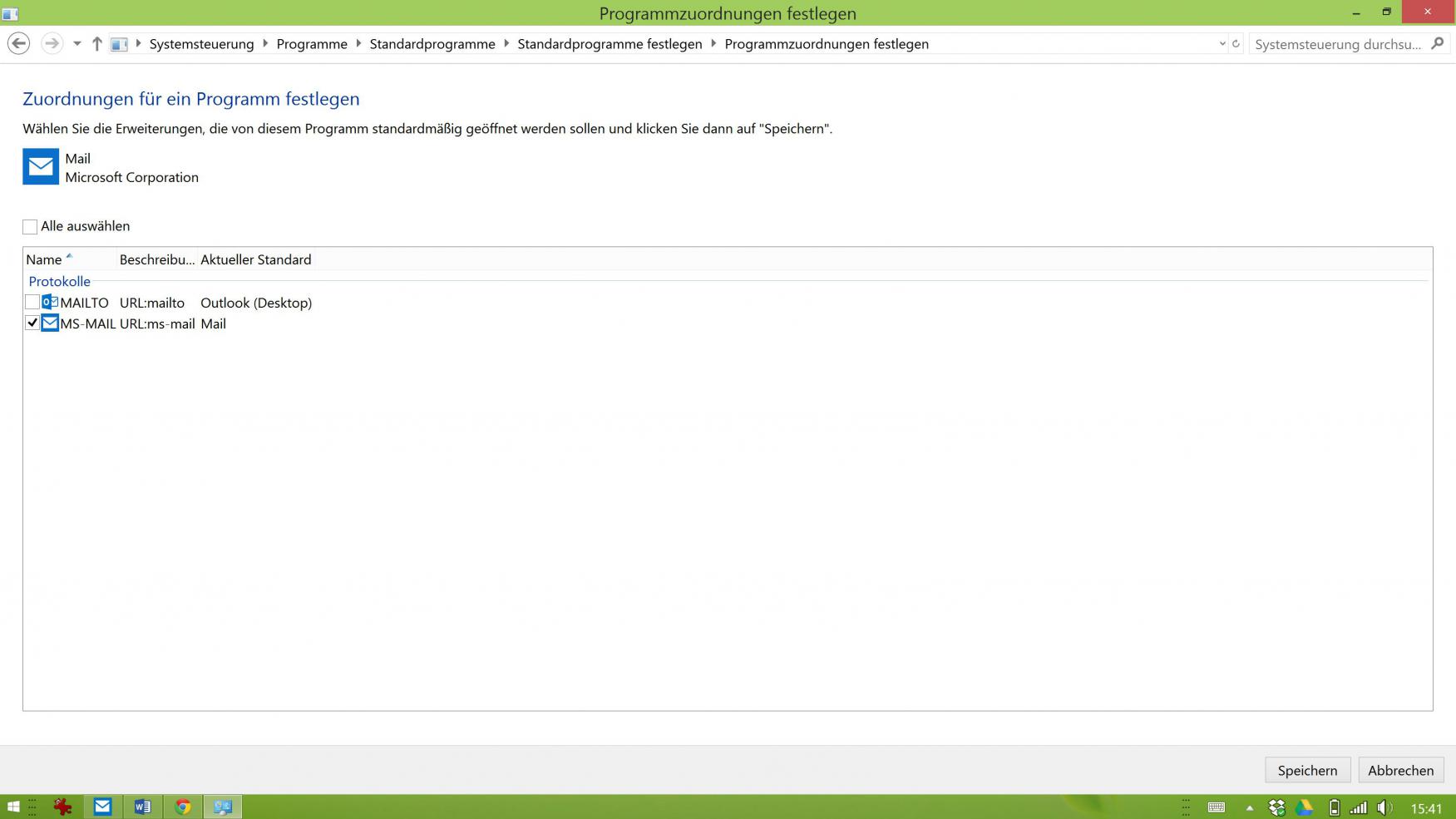
Task: Open the touch keyboard icon
Action: point(1216,807)
